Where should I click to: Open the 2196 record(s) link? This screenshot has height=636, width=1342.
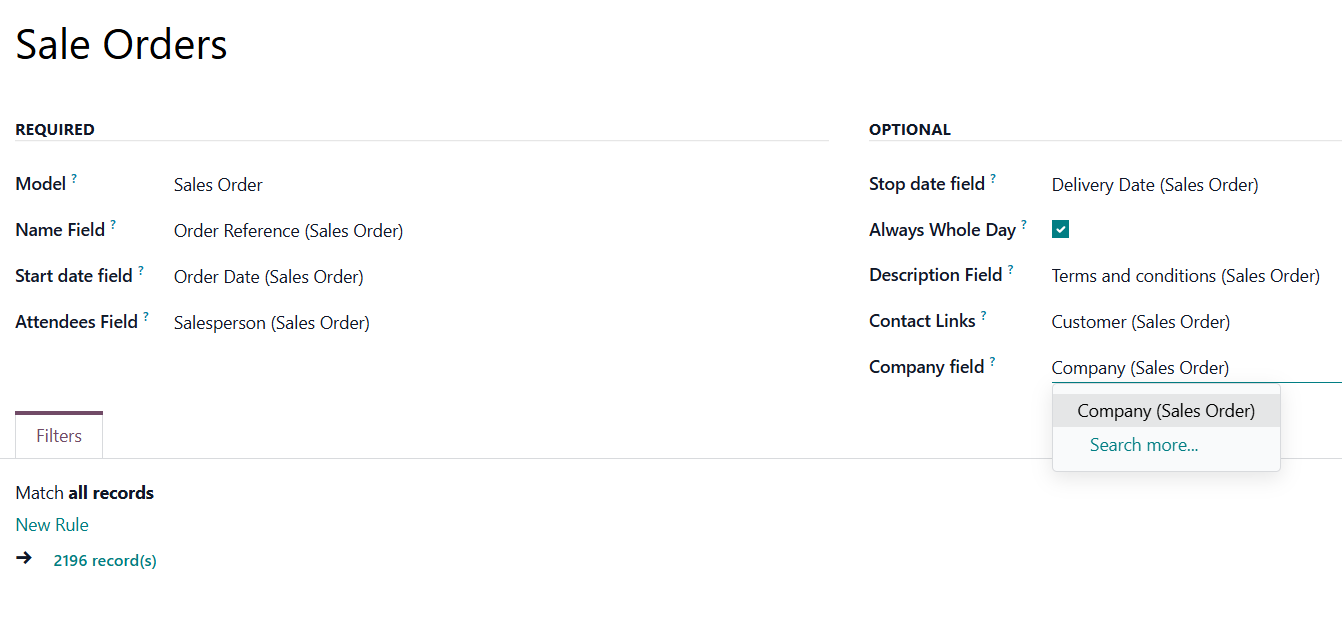coord(105,561)
